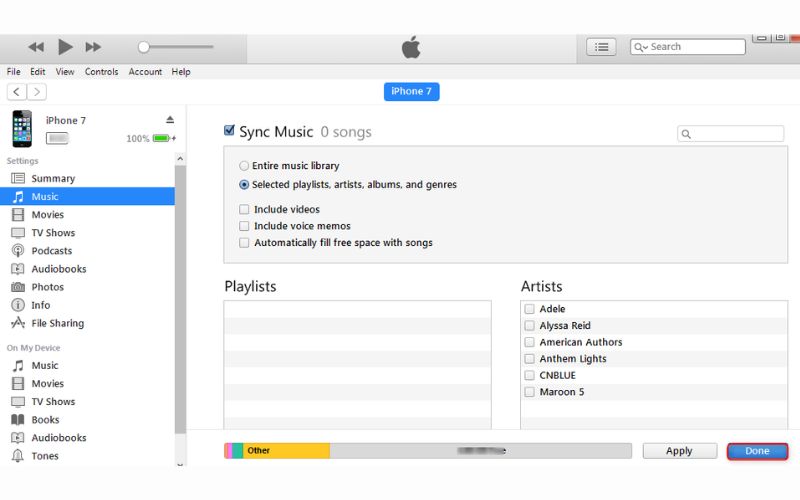Click the Playlists heading

click(250, 286)
